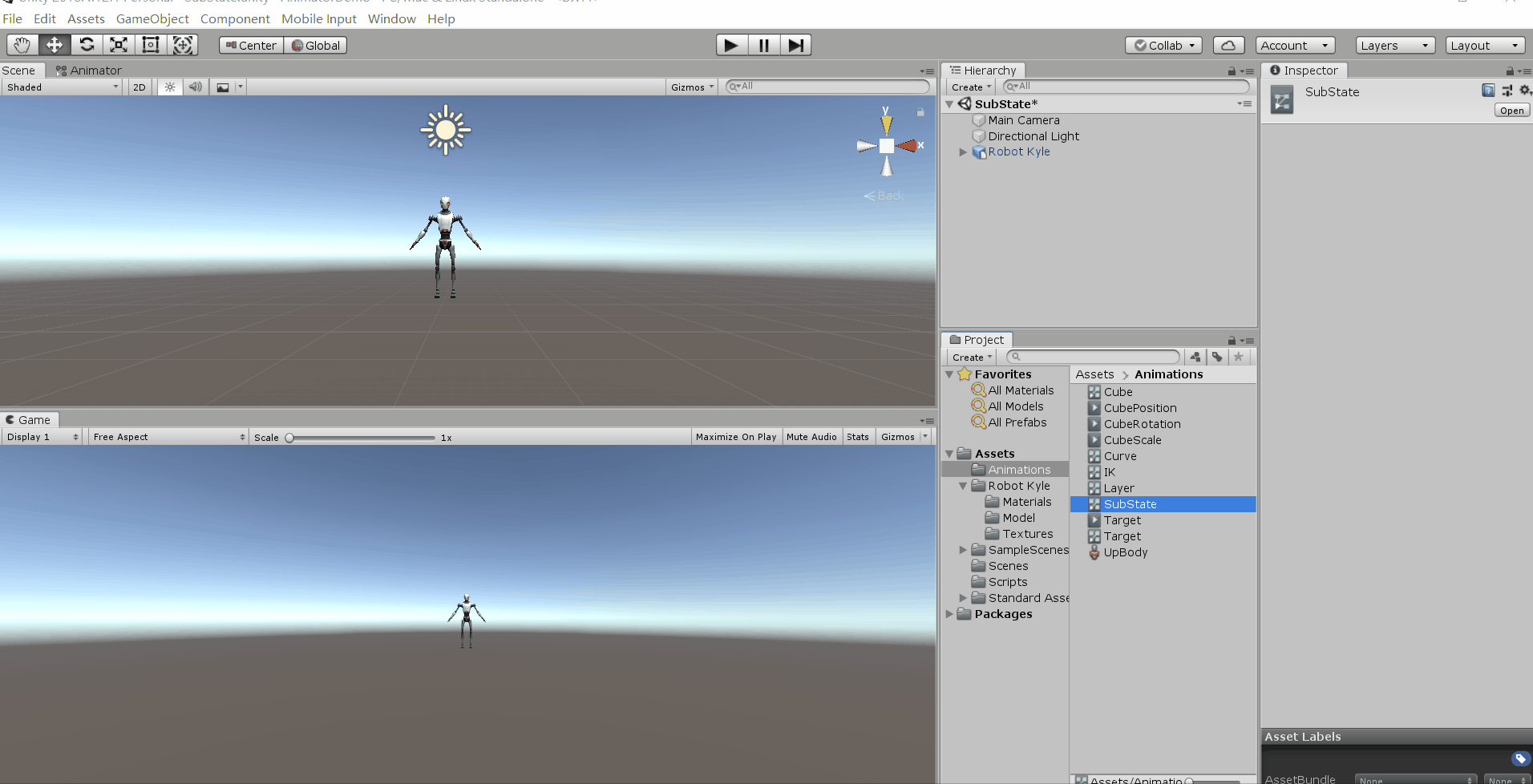Click the Pause button
1533x784 pixels.
pos(764,45)
